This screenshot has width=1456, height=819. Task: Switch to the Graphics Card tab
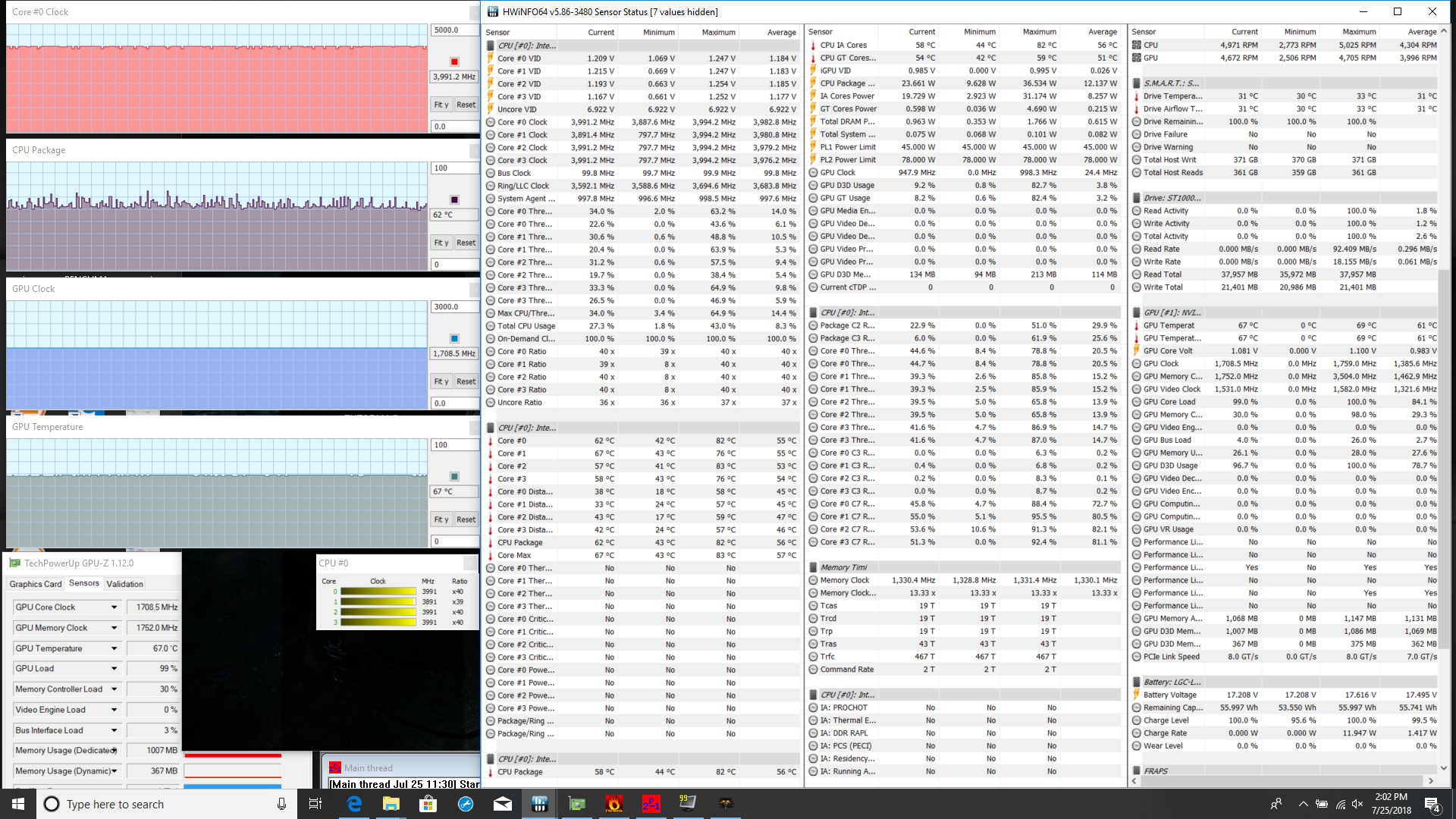click(35, 584)
